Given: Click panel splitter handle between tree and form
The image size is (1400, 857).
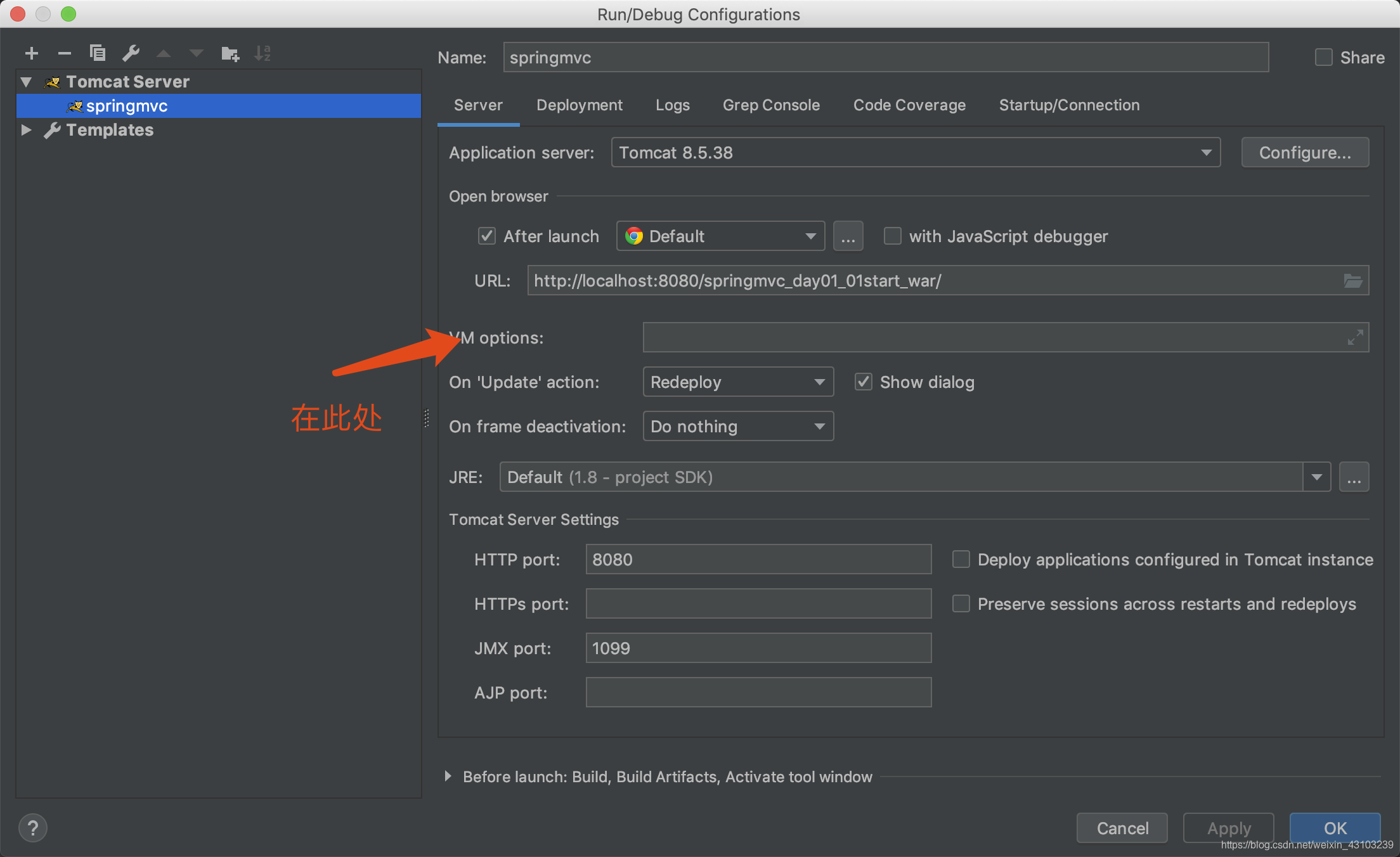Looking at the screenshot, I should pos(427,418).
